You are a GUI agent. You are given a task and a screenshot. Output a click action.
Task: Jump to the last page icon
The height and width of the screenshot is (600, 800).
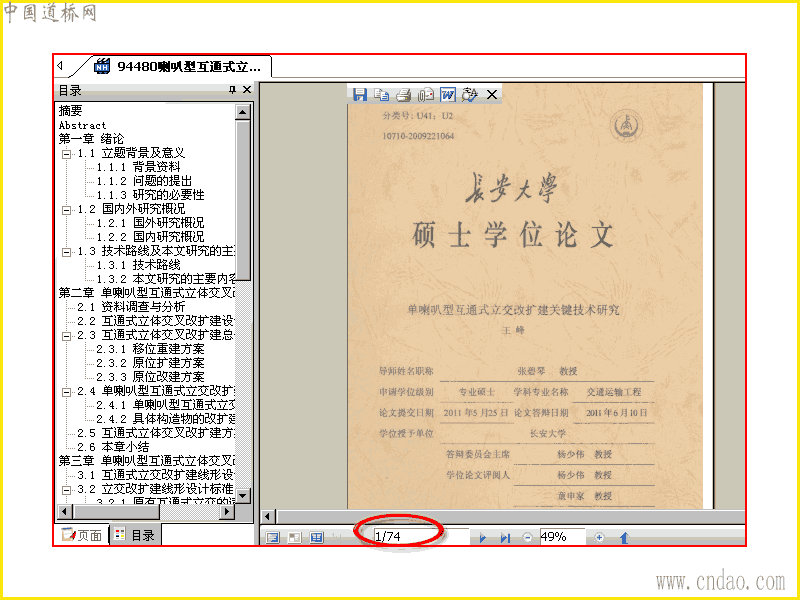tap(505, 538)
